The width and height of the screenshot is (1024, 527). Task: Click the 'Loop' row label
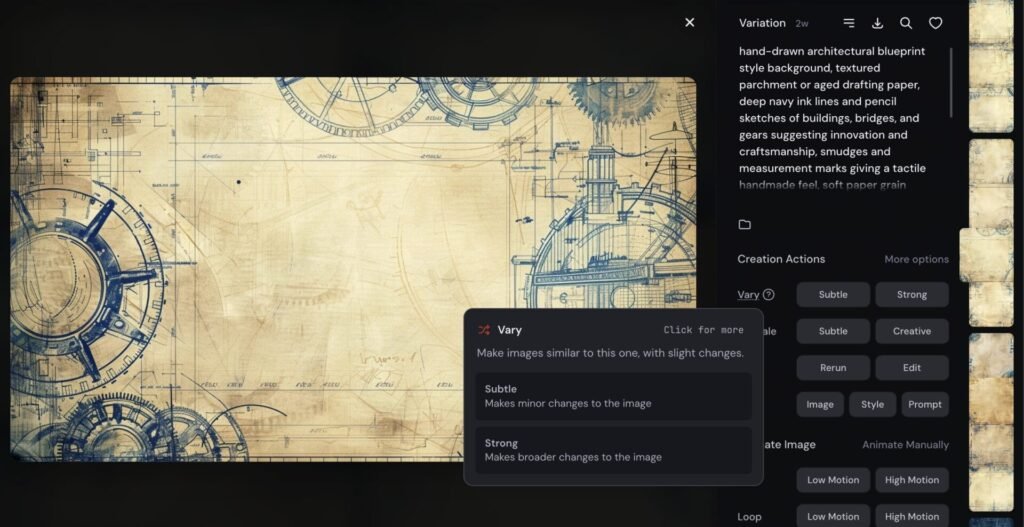pos(749,517)
